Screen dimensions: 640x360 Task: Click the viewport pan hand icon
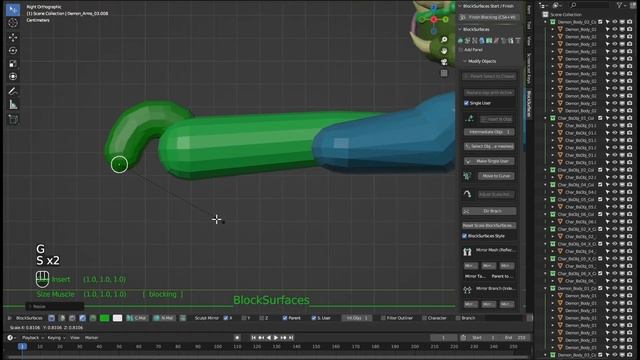444,51
